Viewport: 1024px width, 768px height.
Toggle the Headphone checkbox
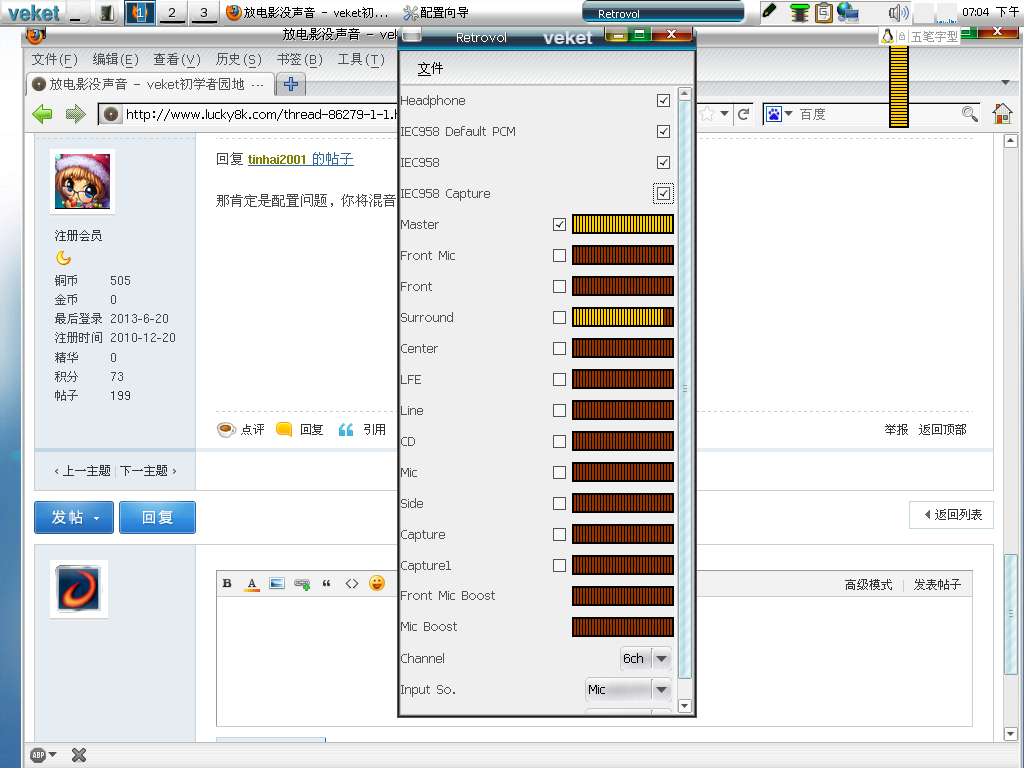663,101
